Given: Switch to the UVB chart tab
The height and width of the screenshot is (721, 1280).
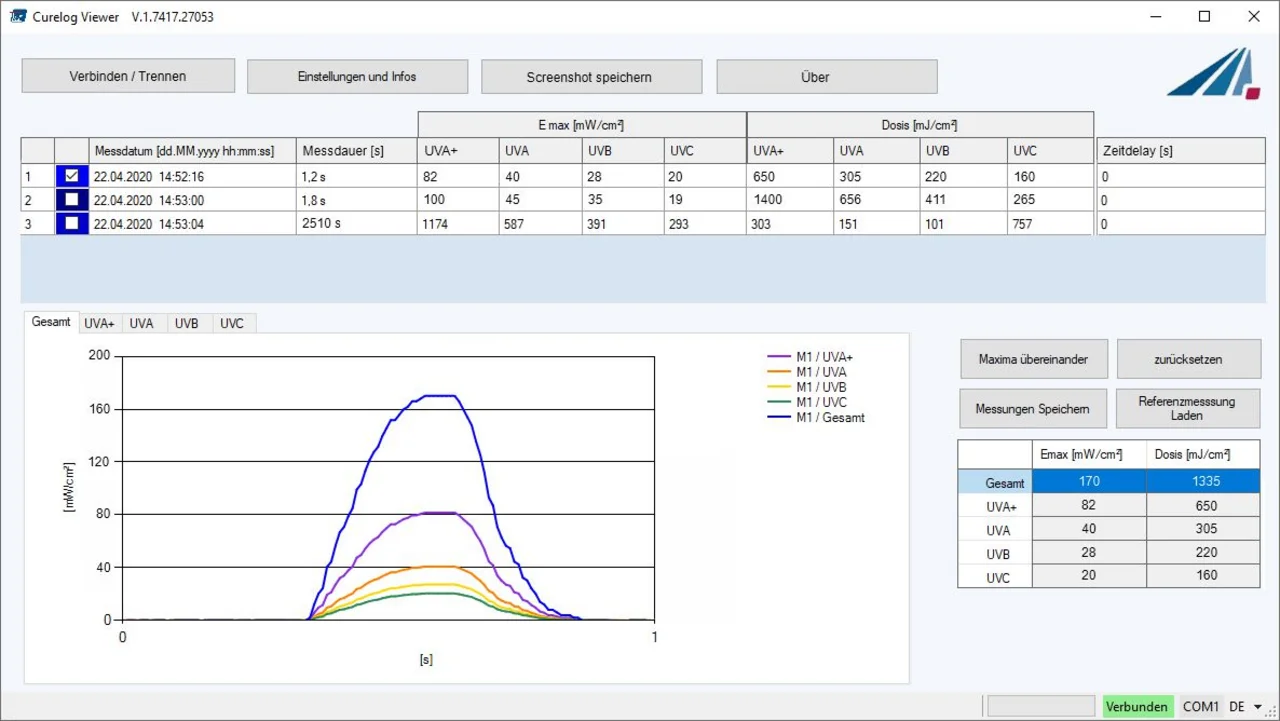Looking at the screenshot, I should (x=187, y=324).
